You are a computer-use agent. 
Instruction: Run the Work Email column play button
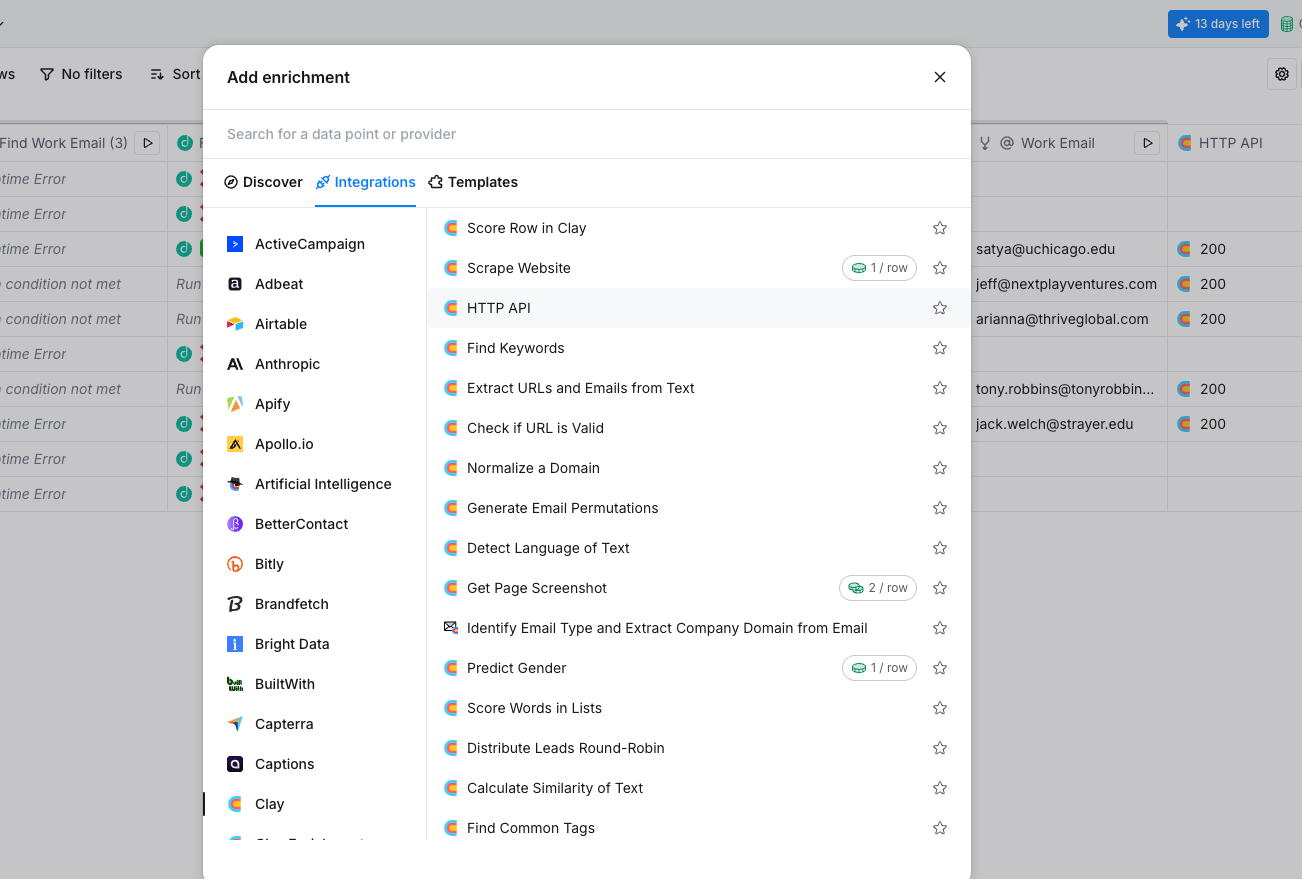click(1146, 143)
